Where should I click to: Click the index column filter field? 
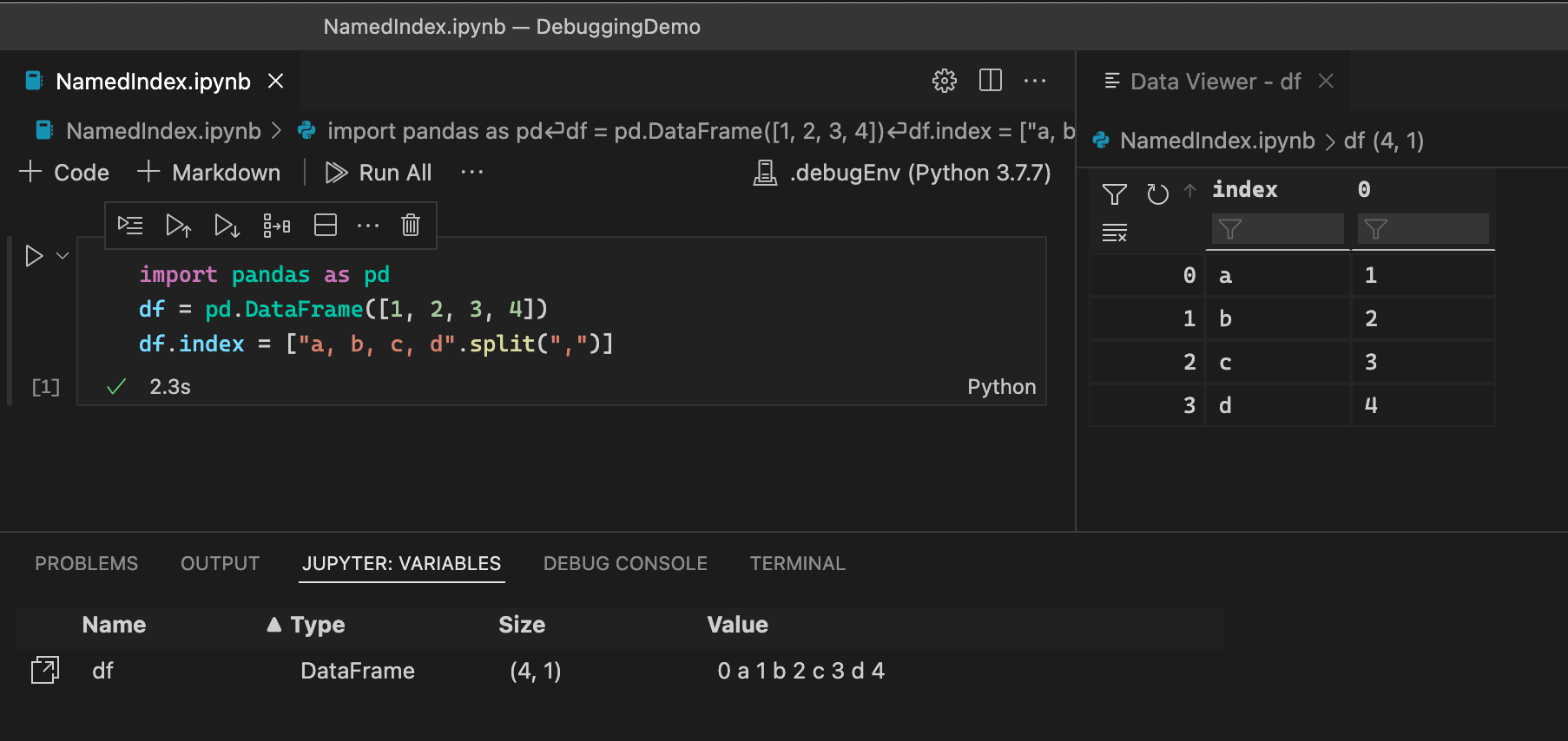click(1278, 229)
